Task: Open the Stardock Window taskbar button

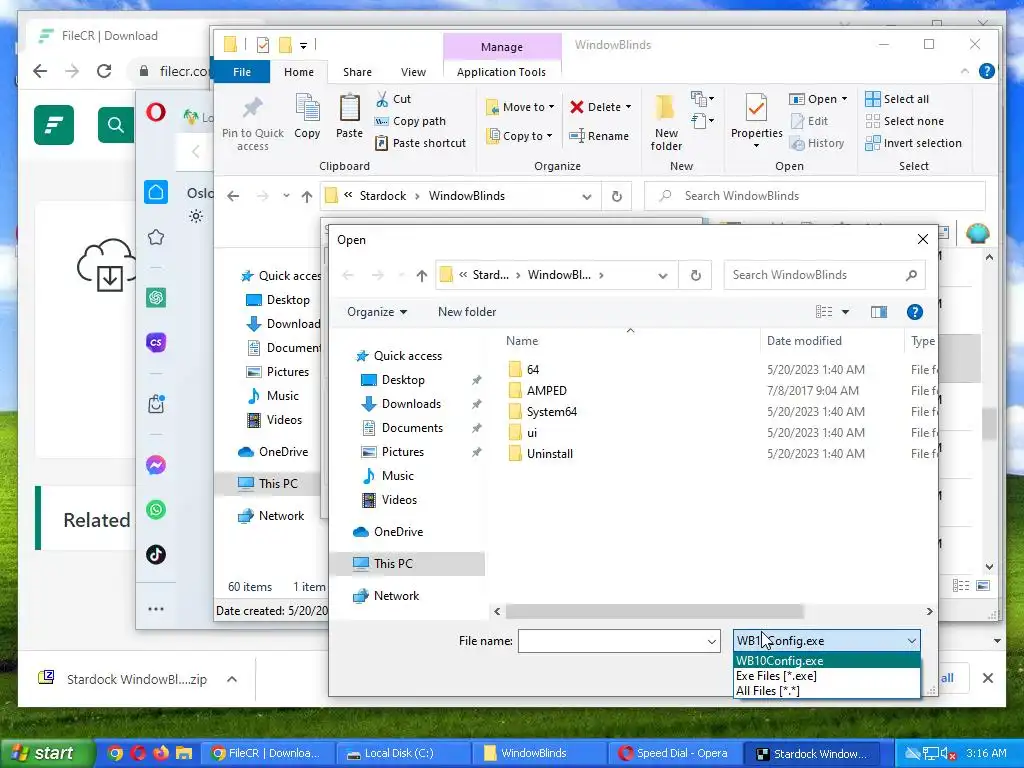Action: pyautogui.click(x=812, y=754)
